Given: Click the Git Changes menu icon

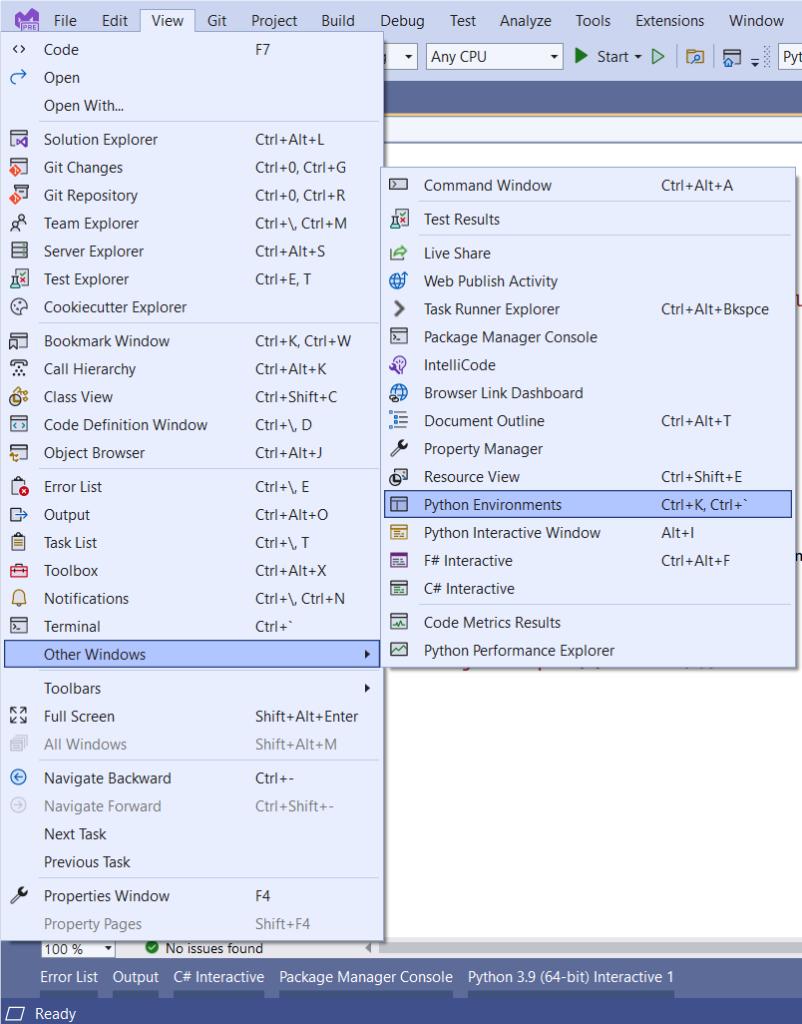Looking at the screenshot, I should tap(19, 168).
